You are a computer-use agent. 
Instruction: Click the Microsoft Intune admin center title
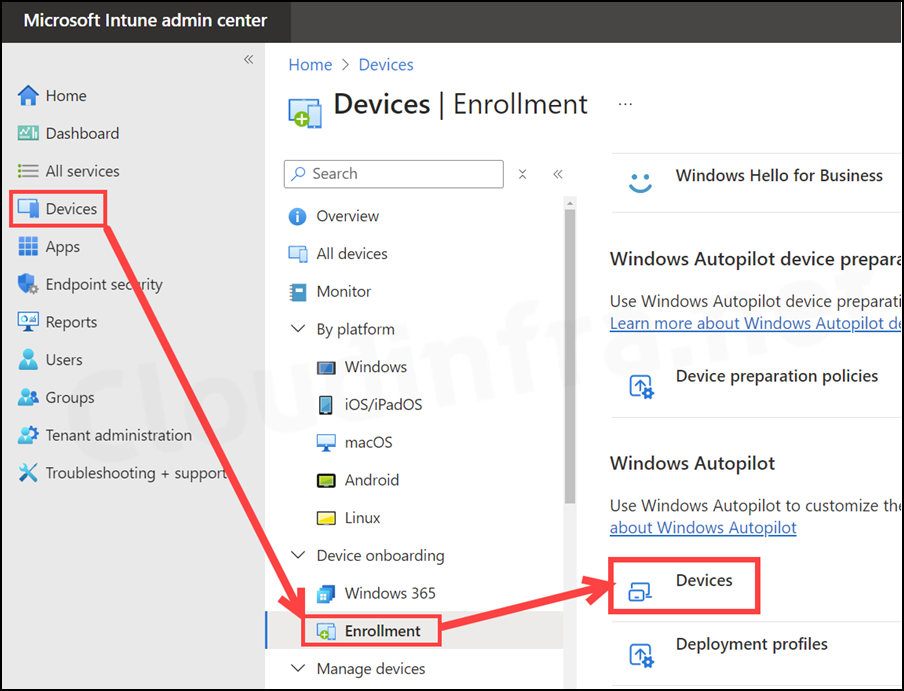pos(145,21)
